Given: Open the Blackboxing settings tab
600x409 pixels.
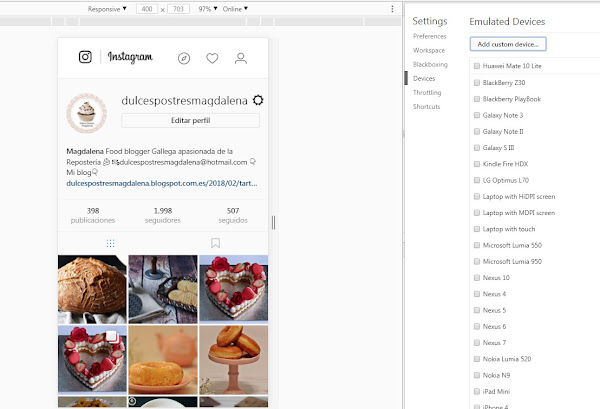Looking at the screenshot, I should [430, 64].
